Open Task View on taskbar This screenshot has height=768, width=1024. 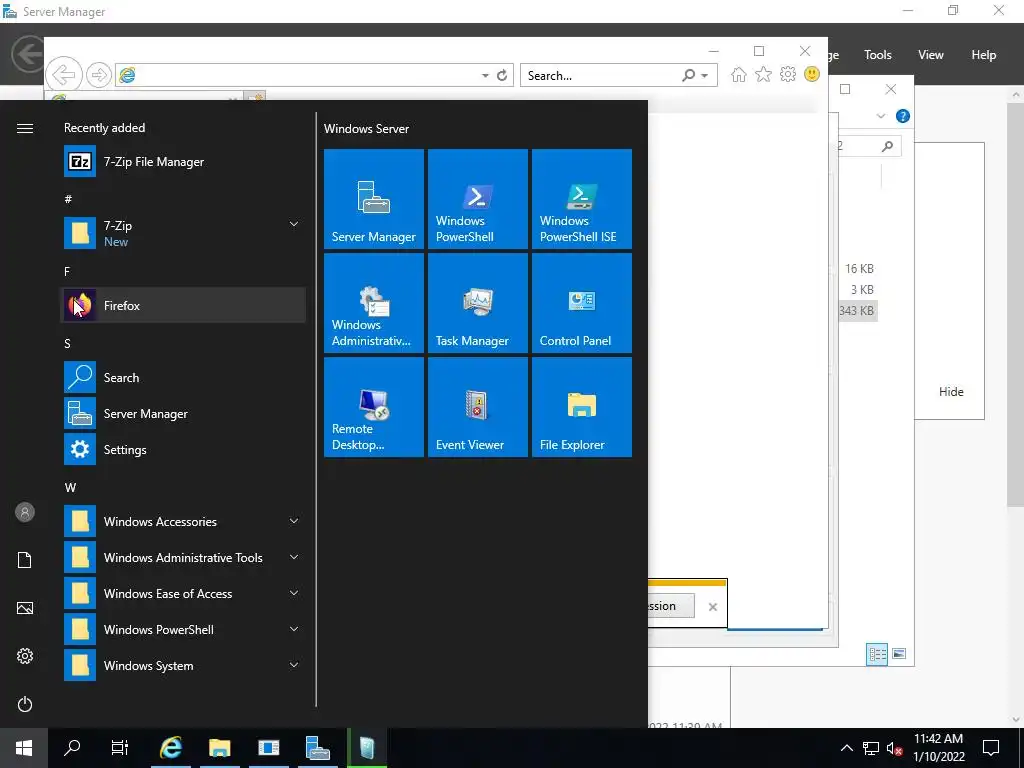[x=120, y=748]
